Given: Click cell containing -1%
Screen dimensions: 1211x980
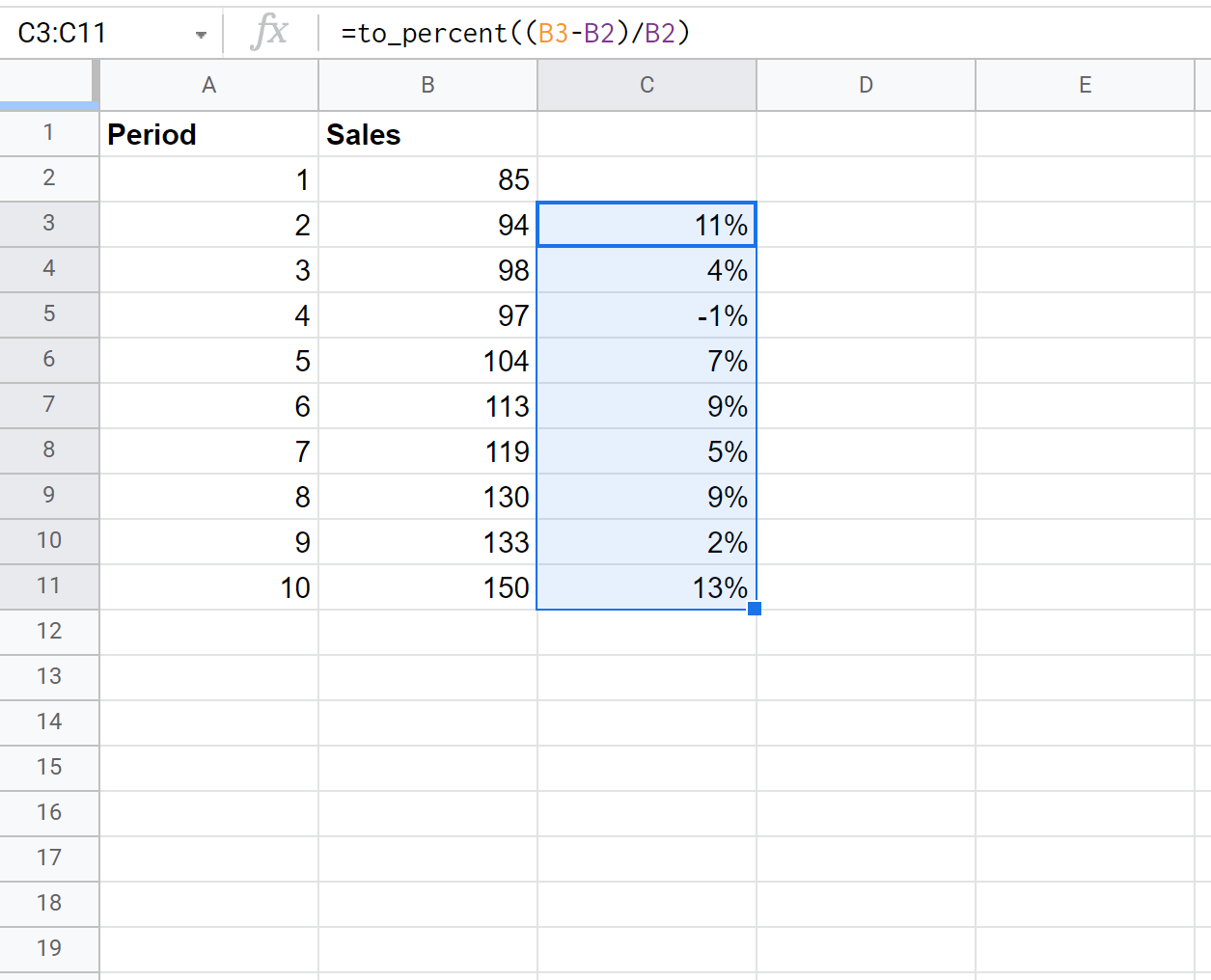Looking at the screenshot, I should coord(647,316).
